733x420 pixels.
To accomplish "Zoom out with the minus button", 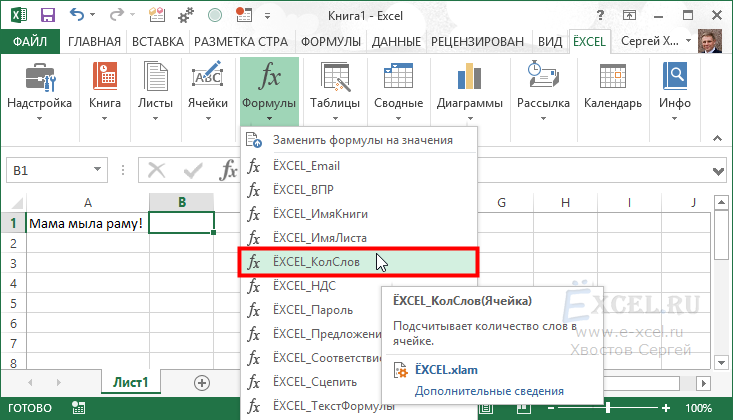I will click(550, 408).
